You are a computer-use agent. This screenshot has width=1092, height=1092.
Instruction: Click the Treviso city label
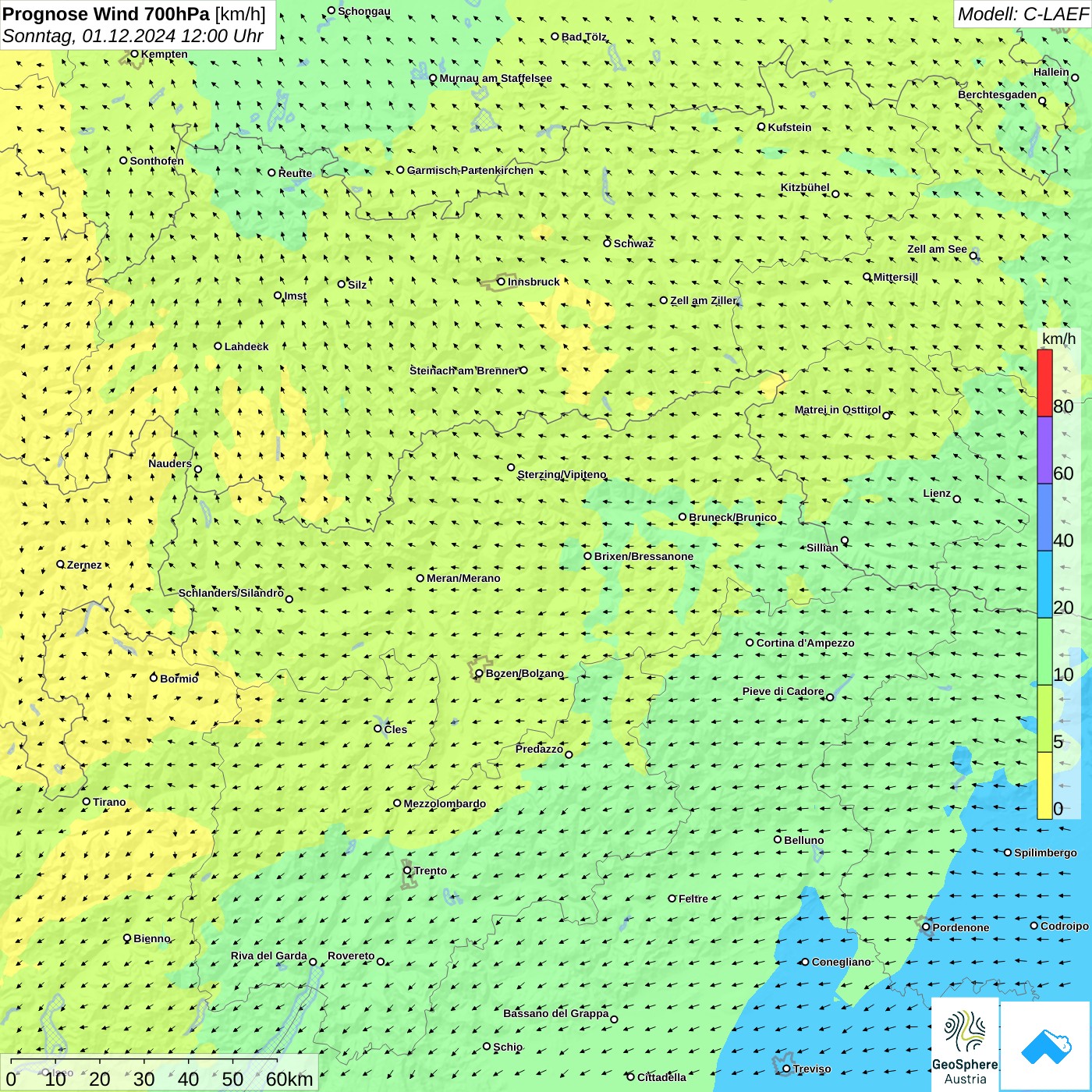[812, 1069]
